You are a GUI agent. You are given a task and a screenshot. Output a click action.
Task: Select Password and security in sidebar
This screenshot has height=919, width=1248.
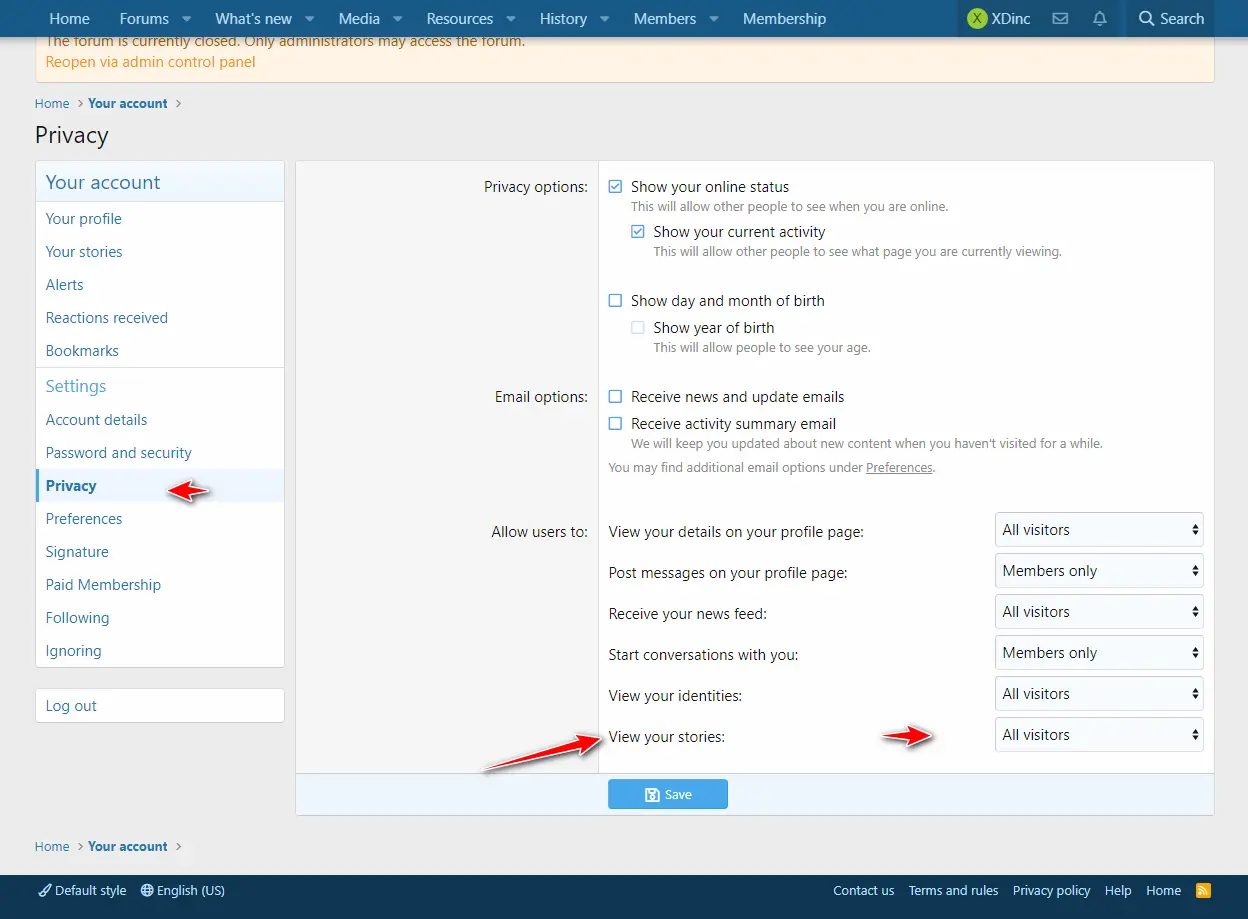pyautogui.click(x=118, y=453)
